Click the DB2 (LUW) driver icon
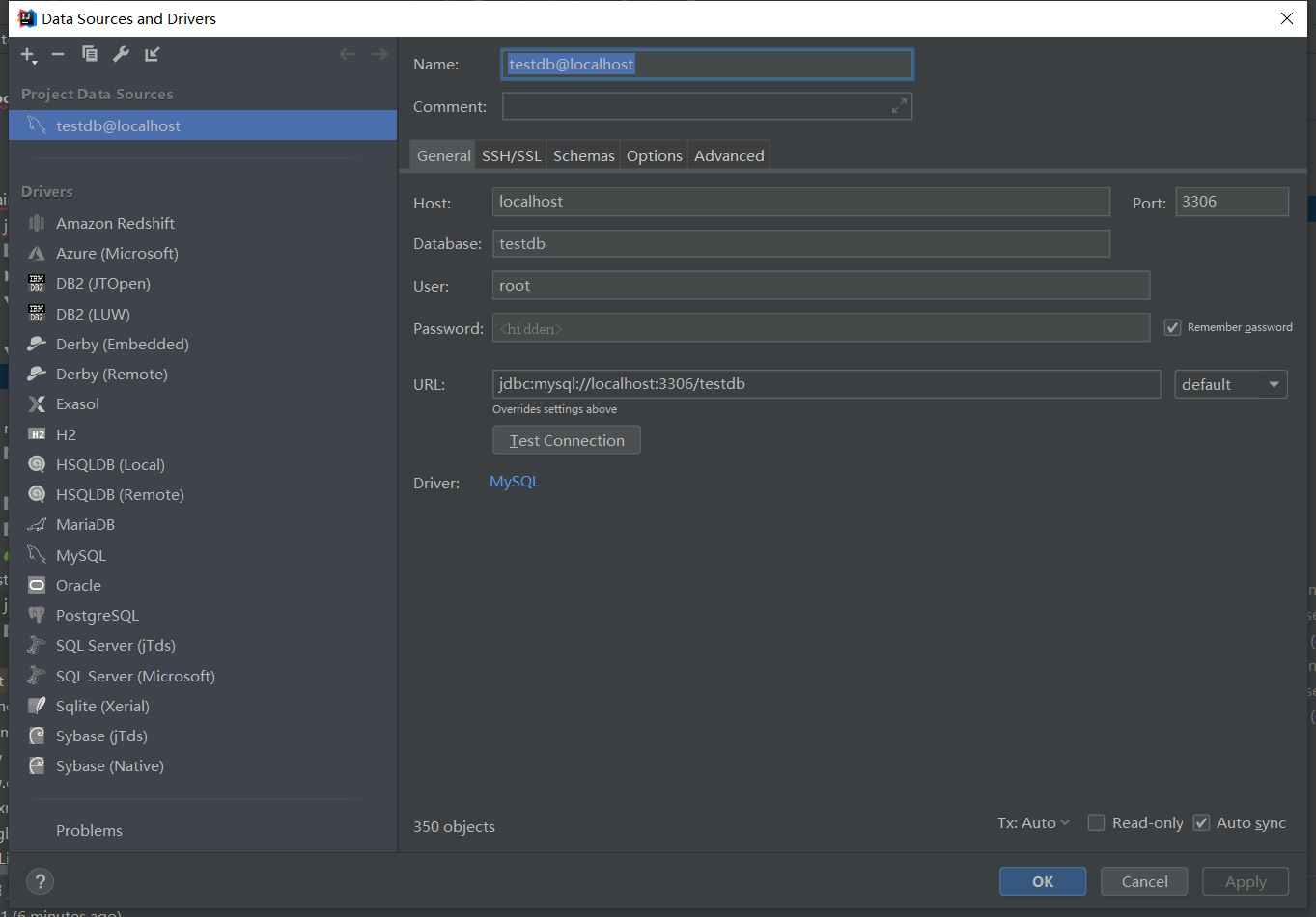The height and width of the screenshot is (917, 1316). tap(37, 314)
